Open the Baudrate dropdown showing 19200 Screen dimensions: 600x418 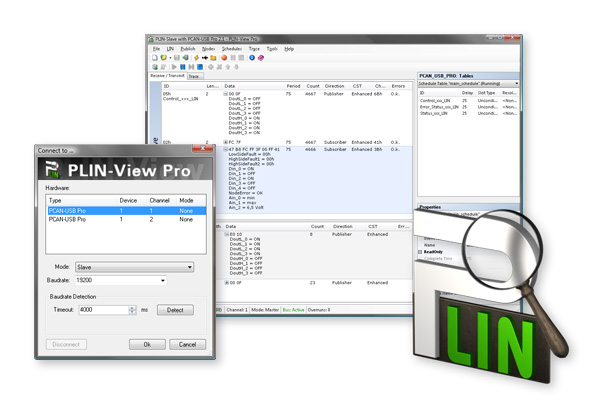121,280
